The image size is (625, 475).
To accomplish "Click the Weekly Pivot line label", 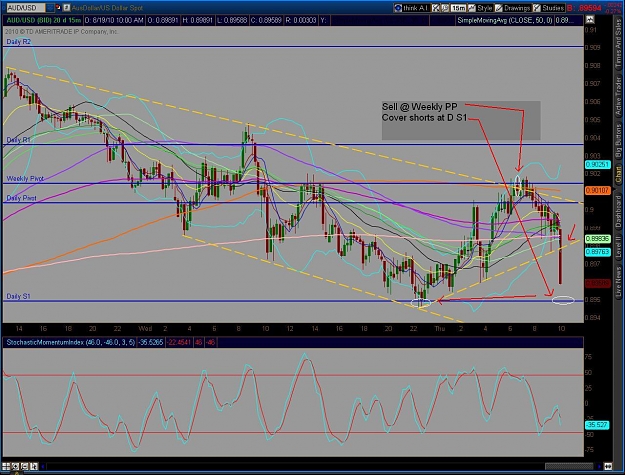I will pyautogui.click(x=25, y=178).
